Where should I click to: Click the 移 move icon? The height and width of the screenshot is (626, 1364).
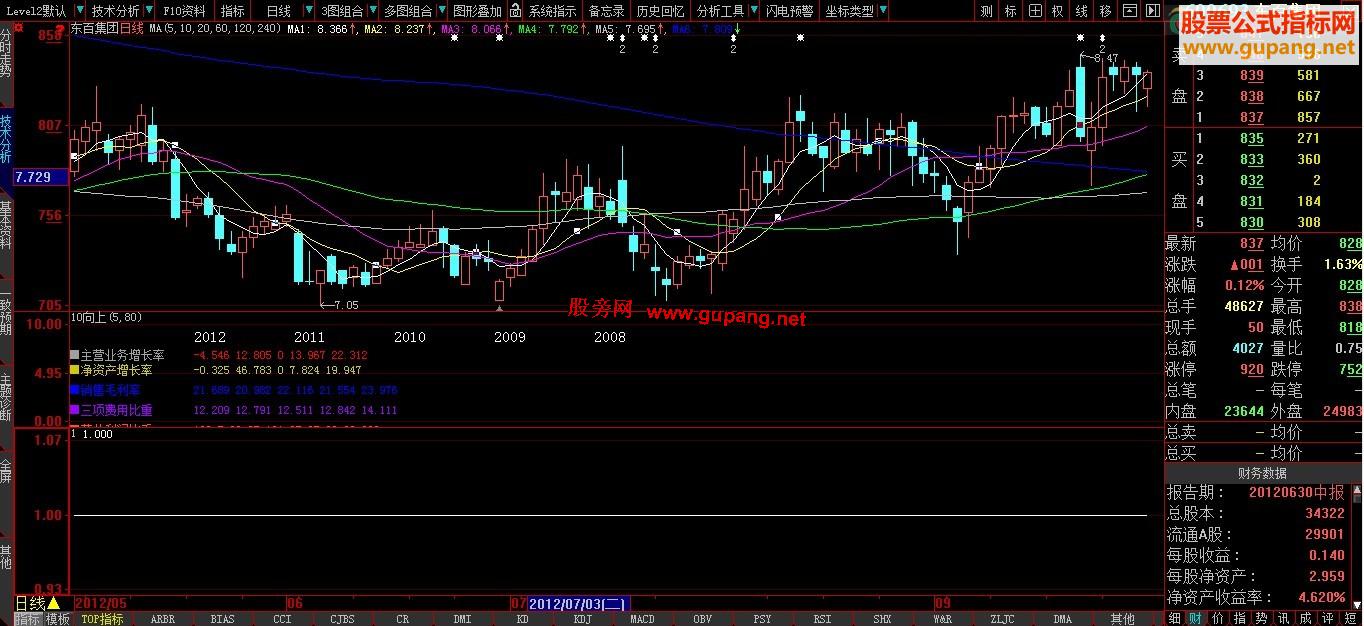point(1105,11)
